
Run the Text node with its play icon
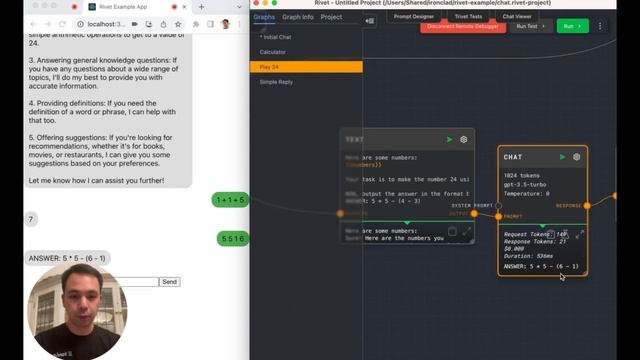click(449, 140)
